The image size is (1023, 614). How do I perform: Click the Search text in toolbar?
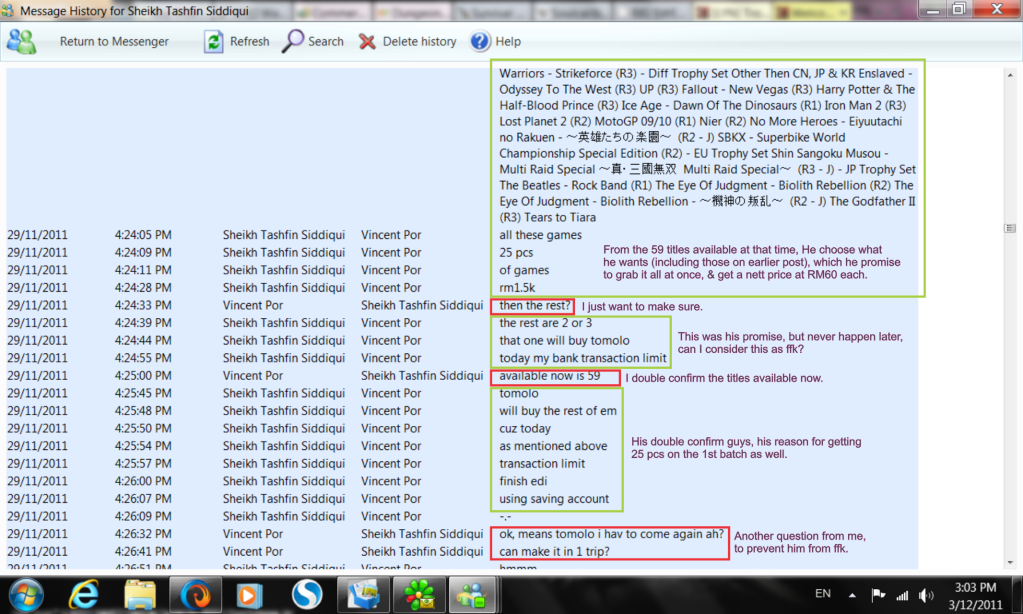(x=326, y=42)
